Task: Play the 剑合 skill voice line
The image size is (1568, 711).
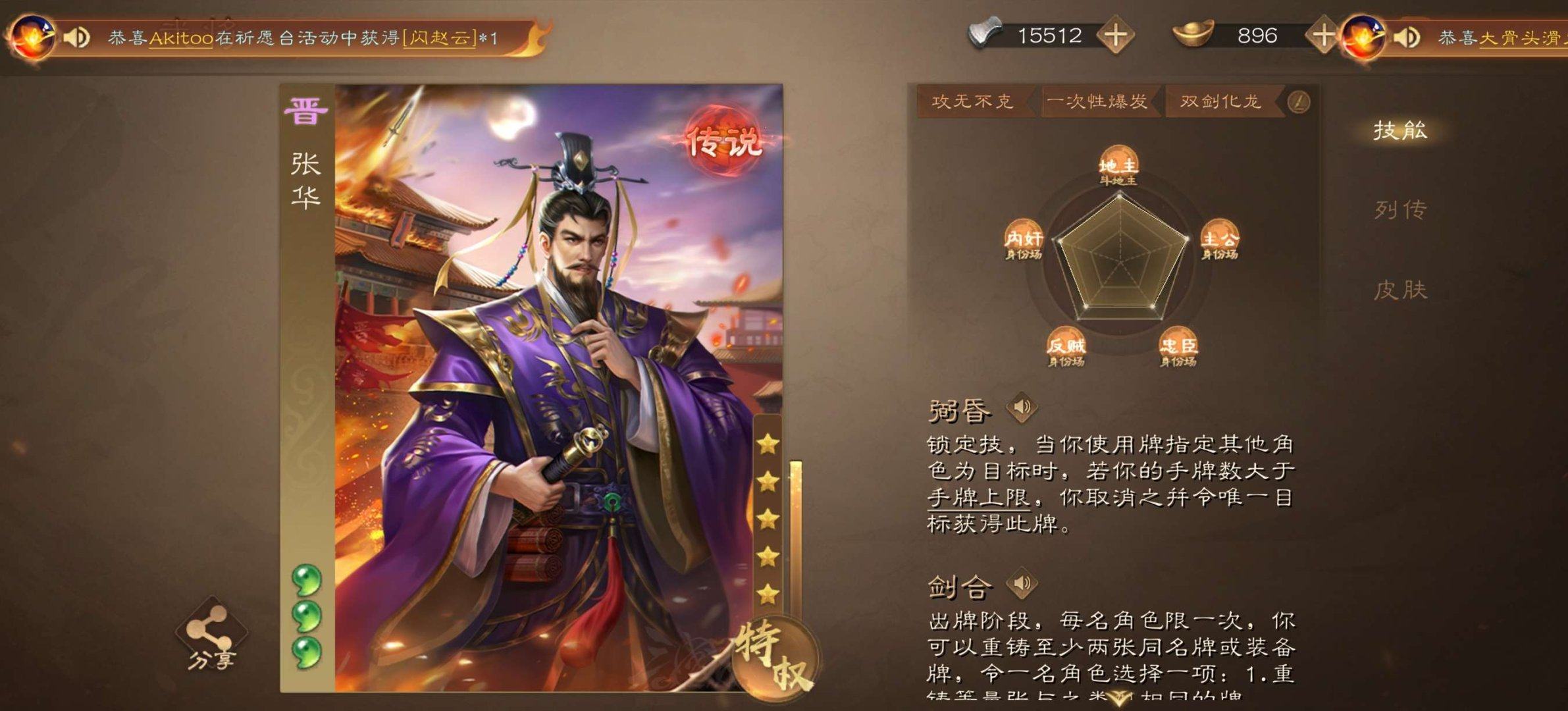Action: coord(1022,583)
